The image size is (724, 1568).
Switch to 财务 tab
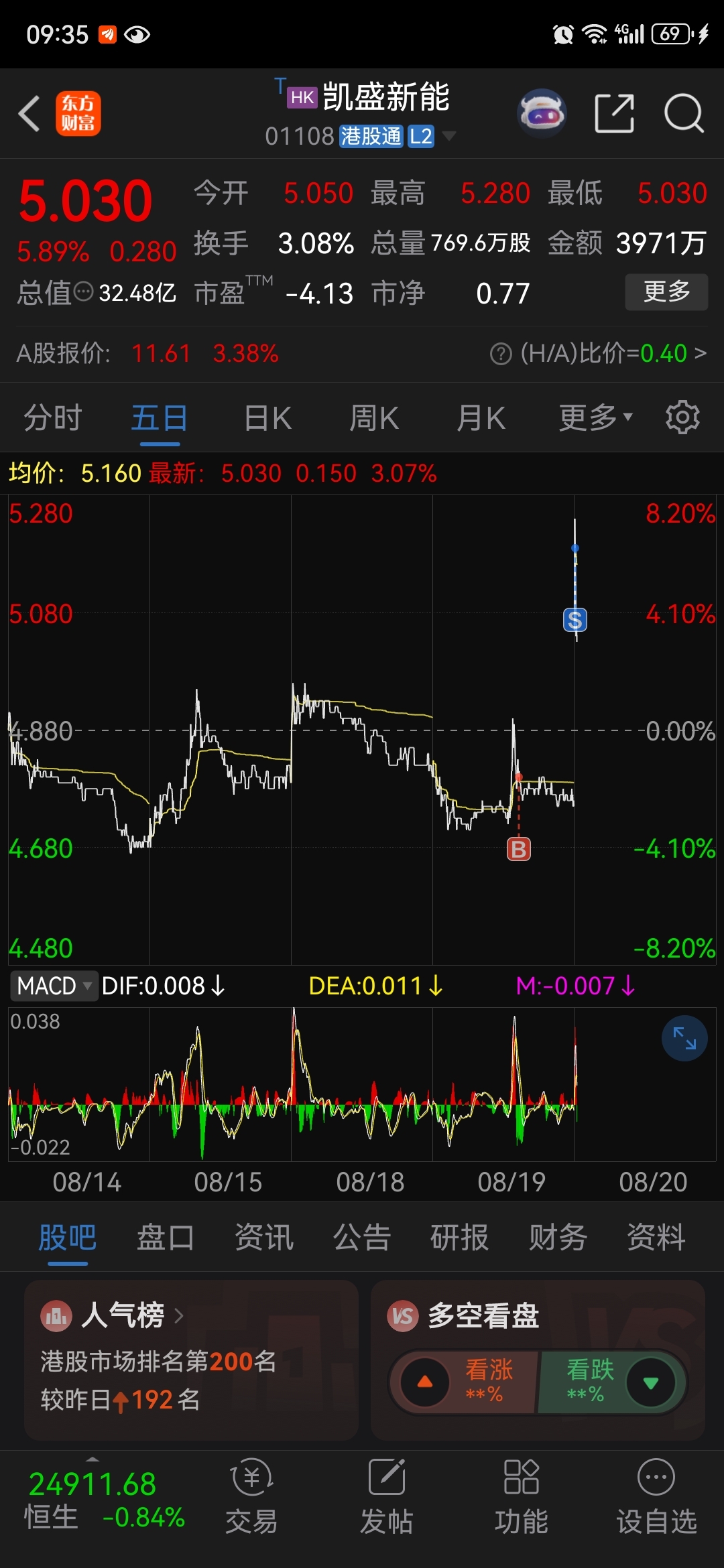tap(558, 1237)
